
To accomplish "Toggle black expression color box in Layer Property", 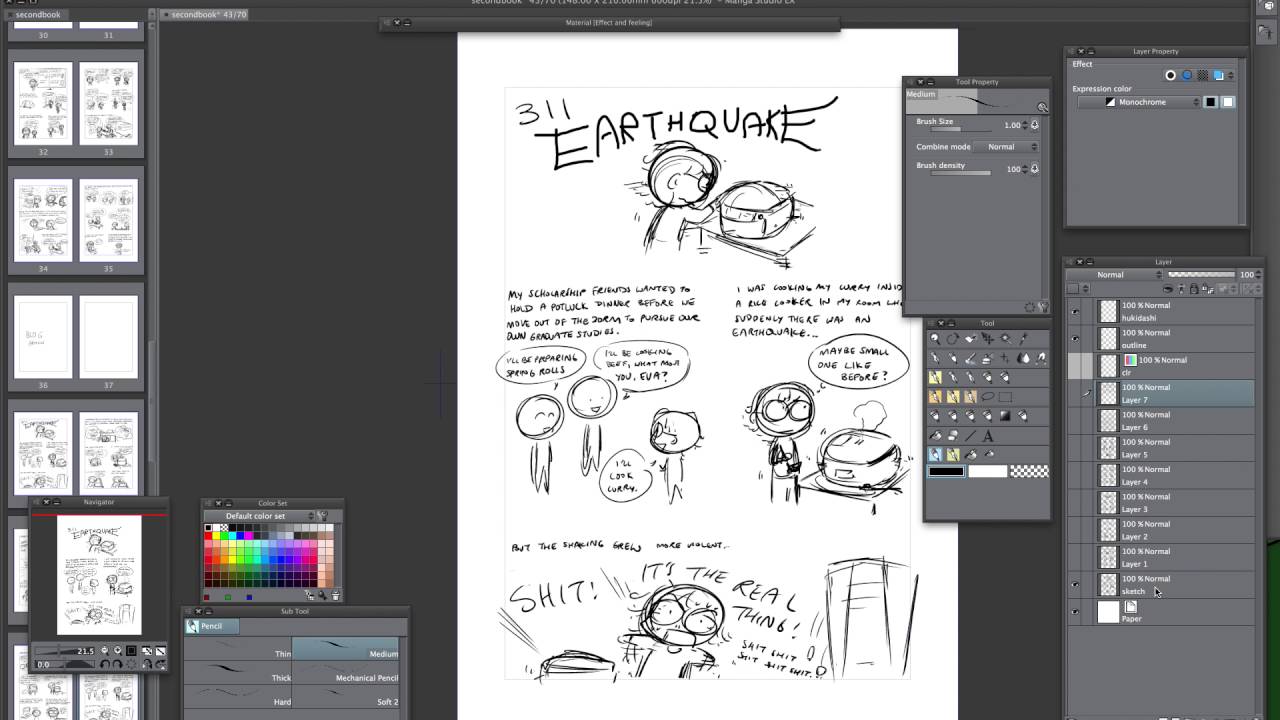I will [x=1211, y=102].
